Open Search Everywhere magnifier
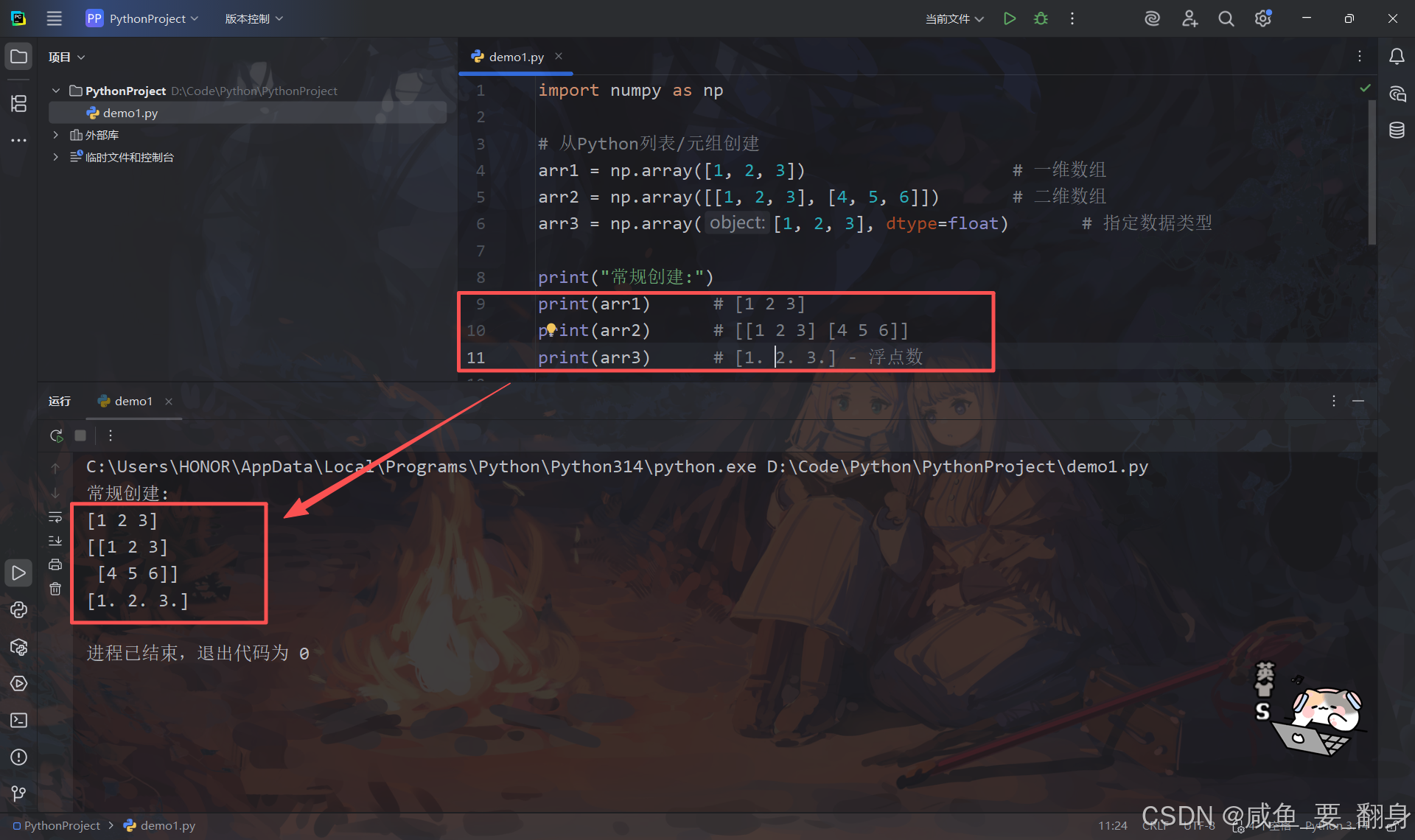This screenshot has width=1415, height=840. 1226,18
